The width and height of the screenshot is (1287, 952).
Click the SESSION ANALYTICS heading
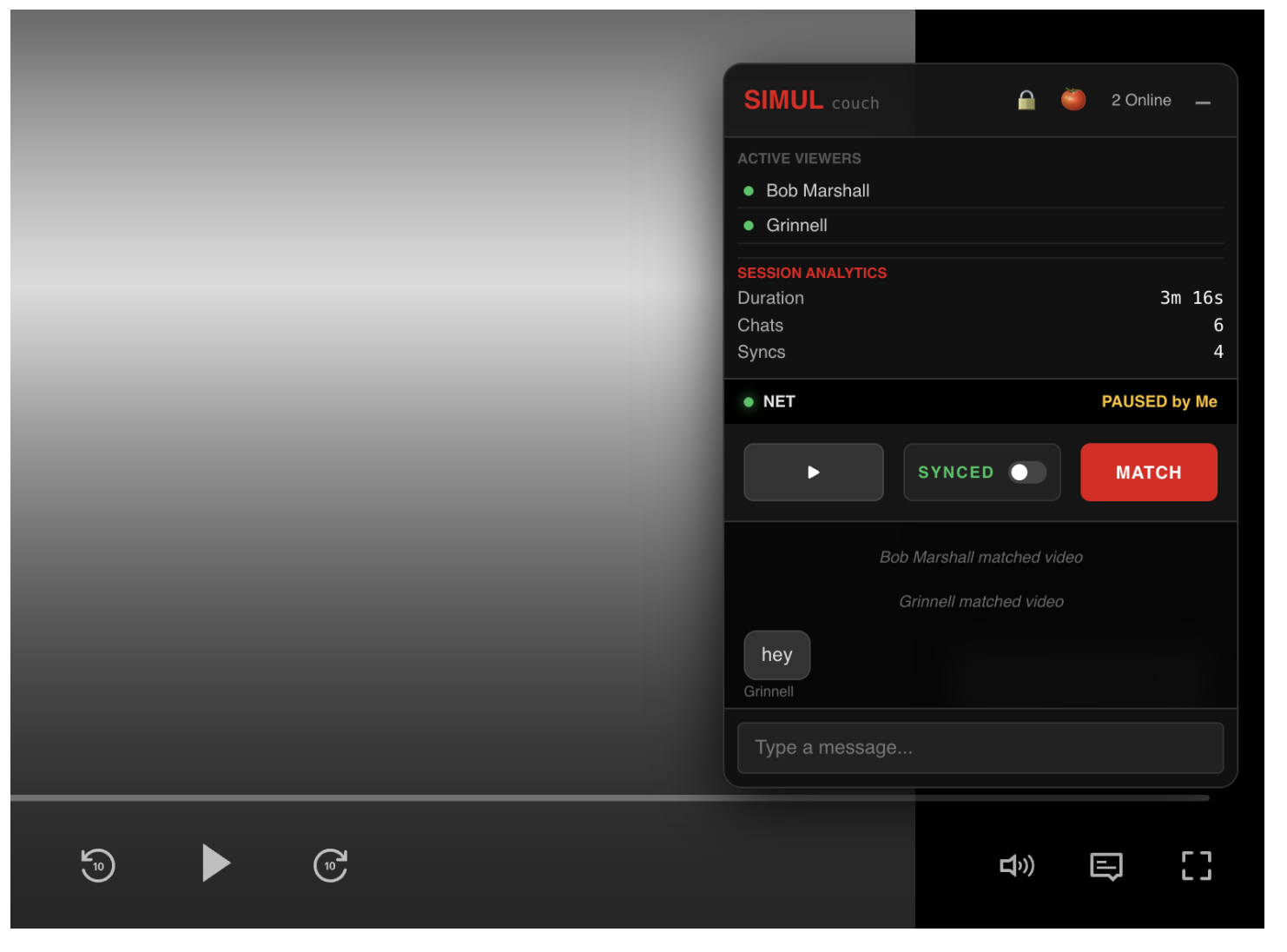pyautogui.click(x=812, y=273)
